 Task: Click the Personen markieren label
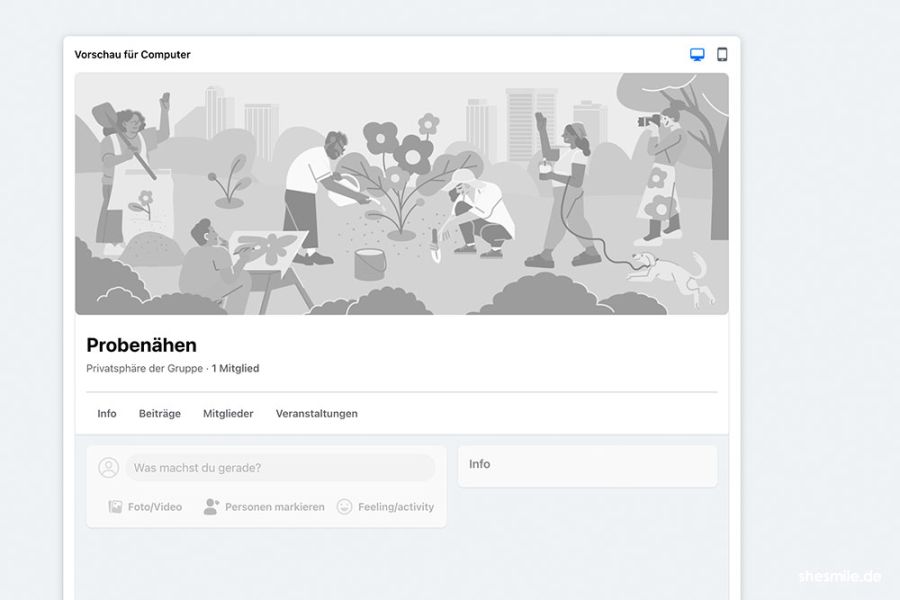click(274, 507)
